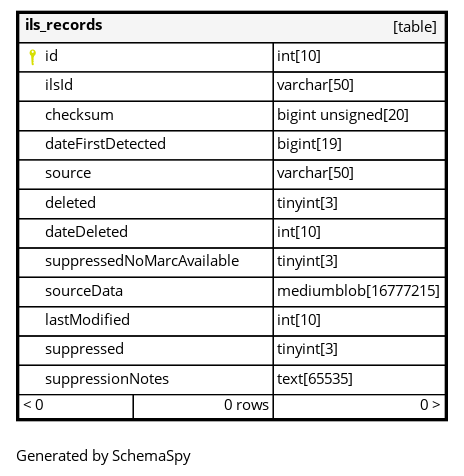Viewport: 464px width, 476px height.
Task: Click the Generated by SchemaSpy text
Action: point(103,456)
